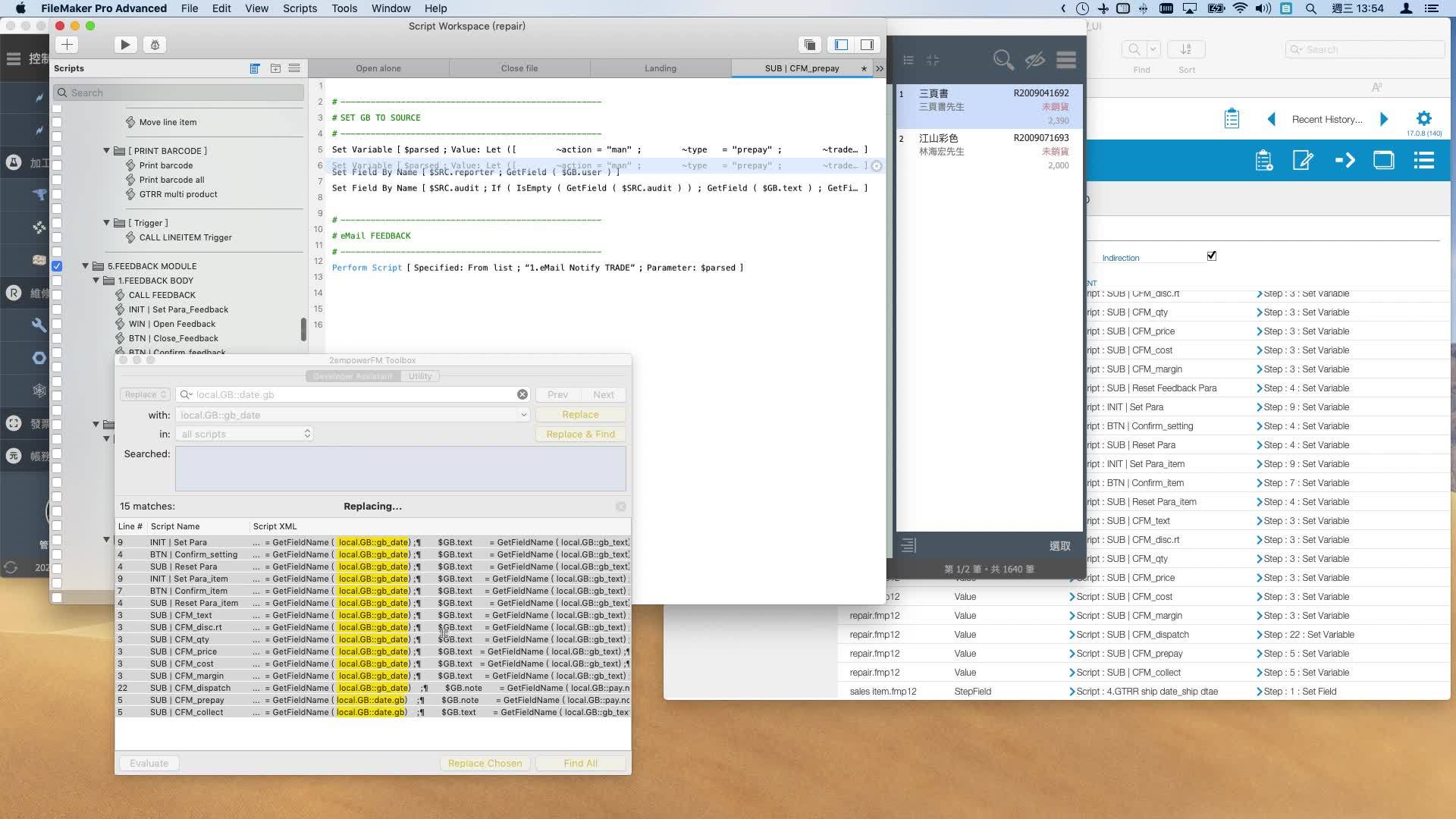Switch to the Landing script tab
Screen dimensions: 1456x819
click(661, 68)
